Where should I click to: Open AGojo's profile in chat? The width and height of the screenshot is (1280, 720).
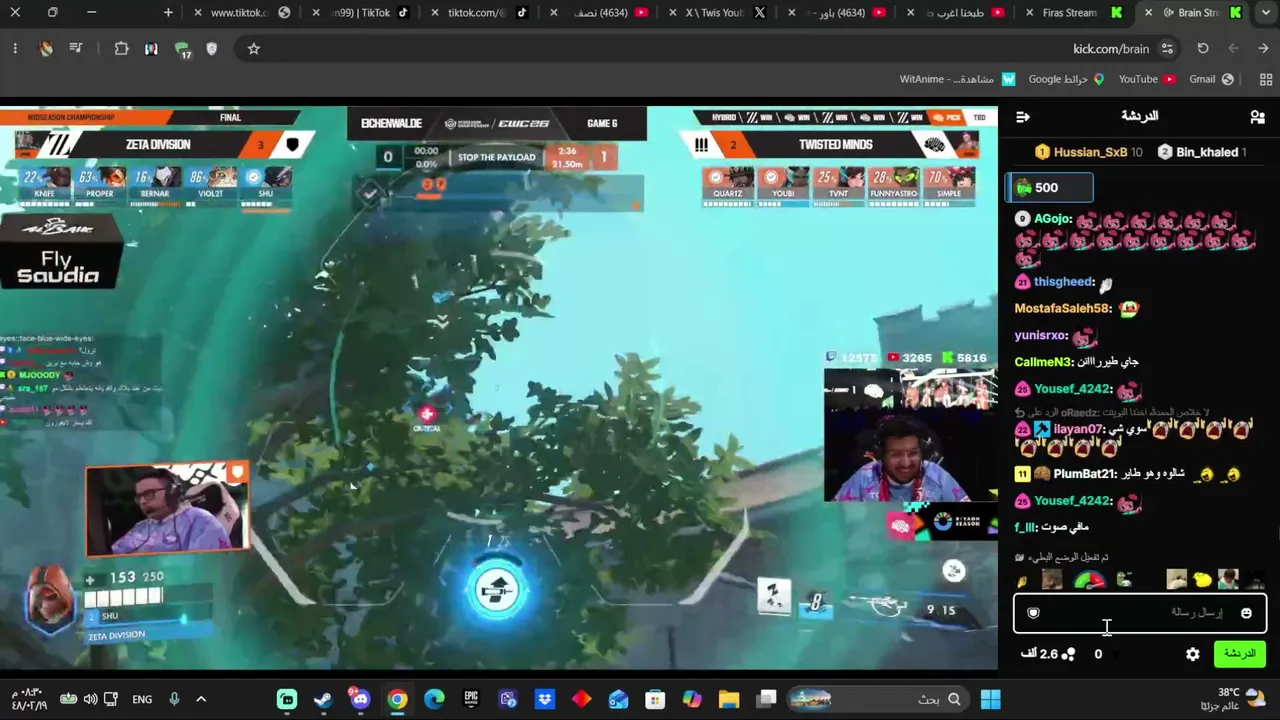[x=1053, y=219]
